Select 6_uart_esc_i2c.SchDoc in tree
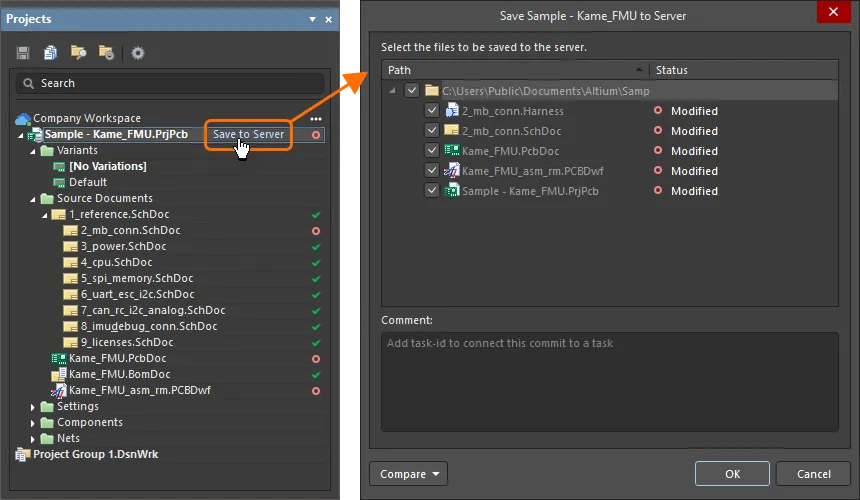860x500 pixels. pyautogui.click(x=138, y=294)
